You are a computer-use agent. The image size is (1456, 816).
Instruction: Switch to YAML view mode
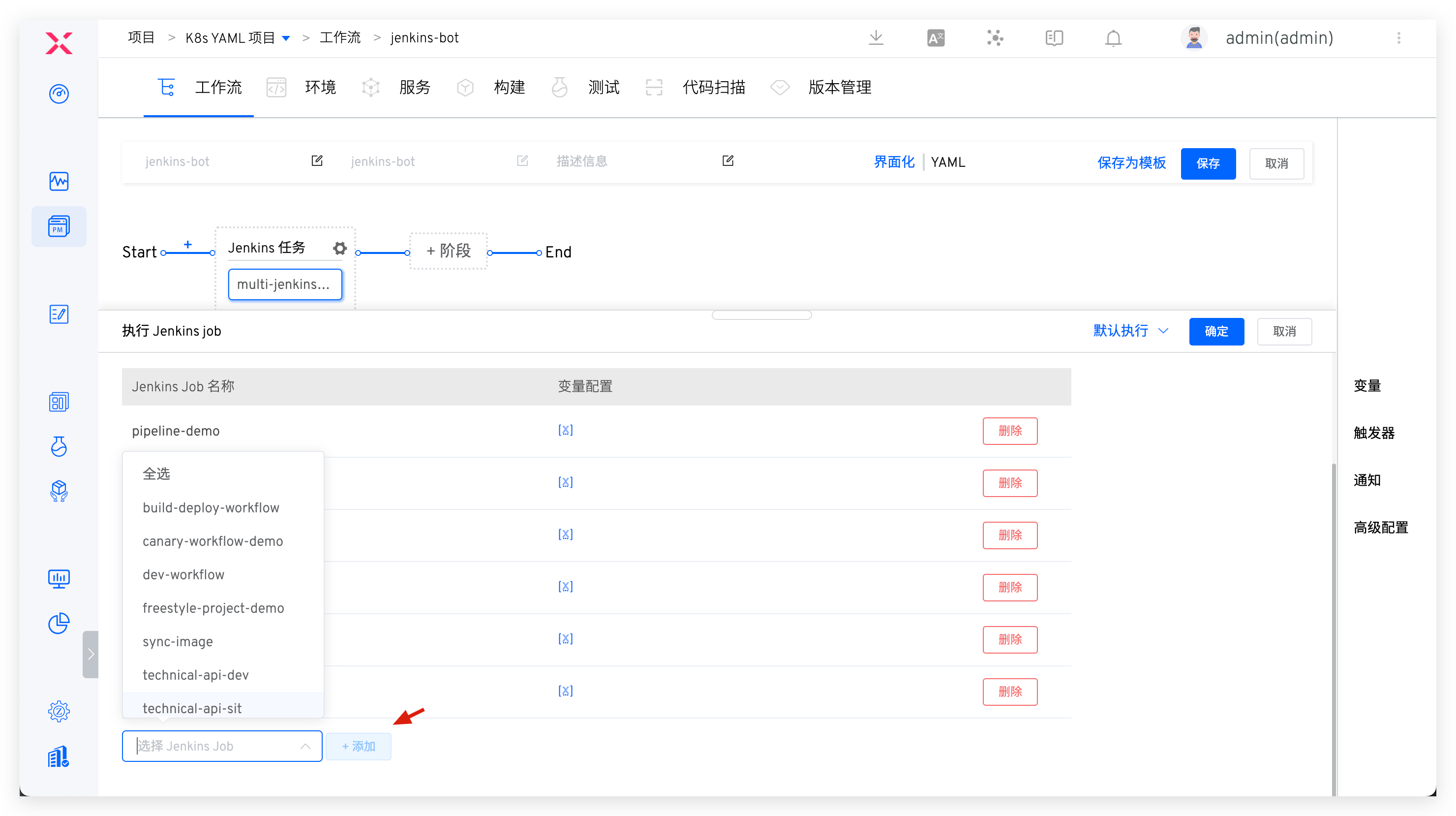click(x=948, y=162)
